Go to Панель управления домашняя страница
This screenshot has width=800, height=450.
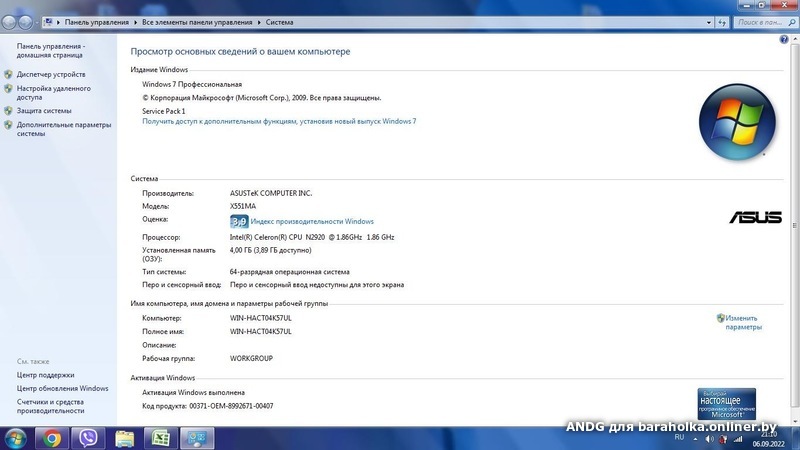tap(51, 51)
